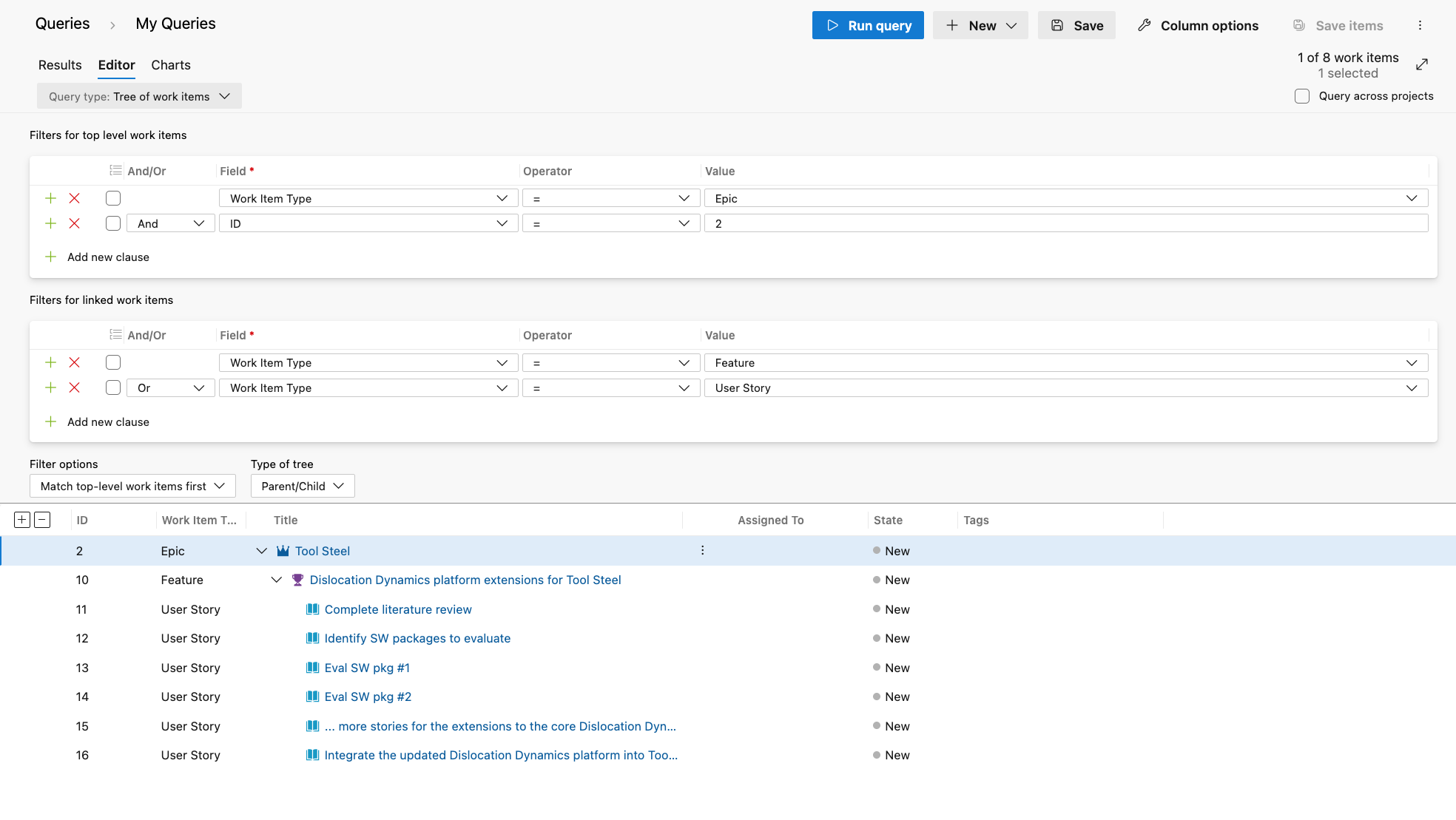Open the Type of tree Parent/Child dropdown

[303, 486]
